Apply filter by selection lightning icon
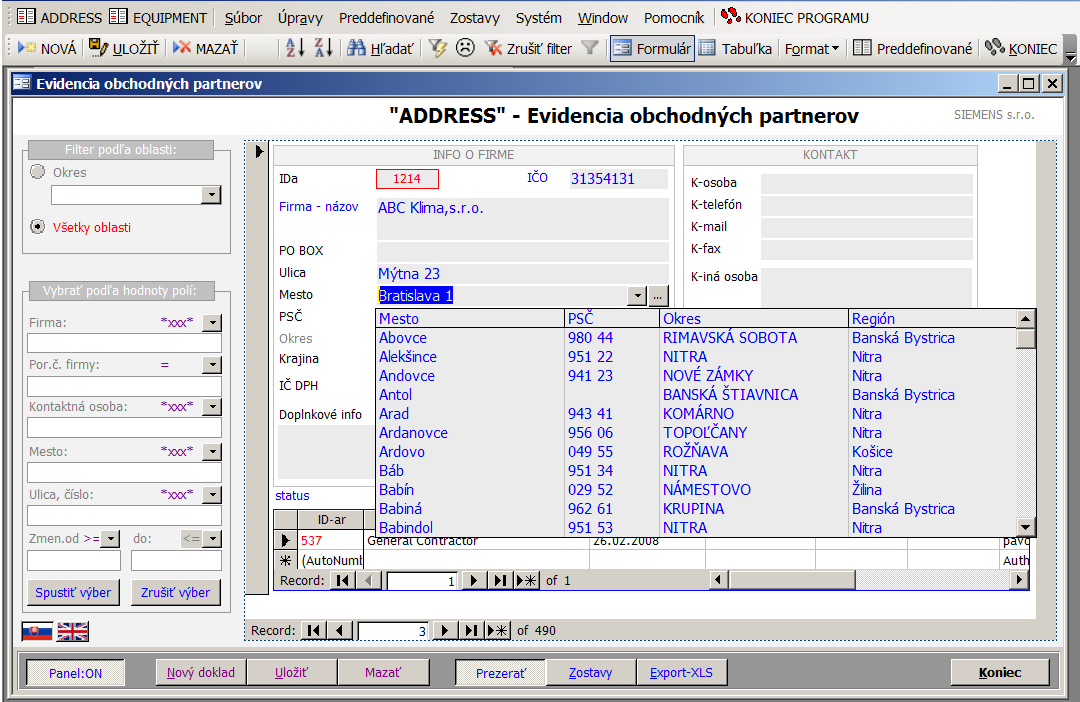Viewport: 1080px width, 702px height. pyautogui.click(x=437, y=48)
